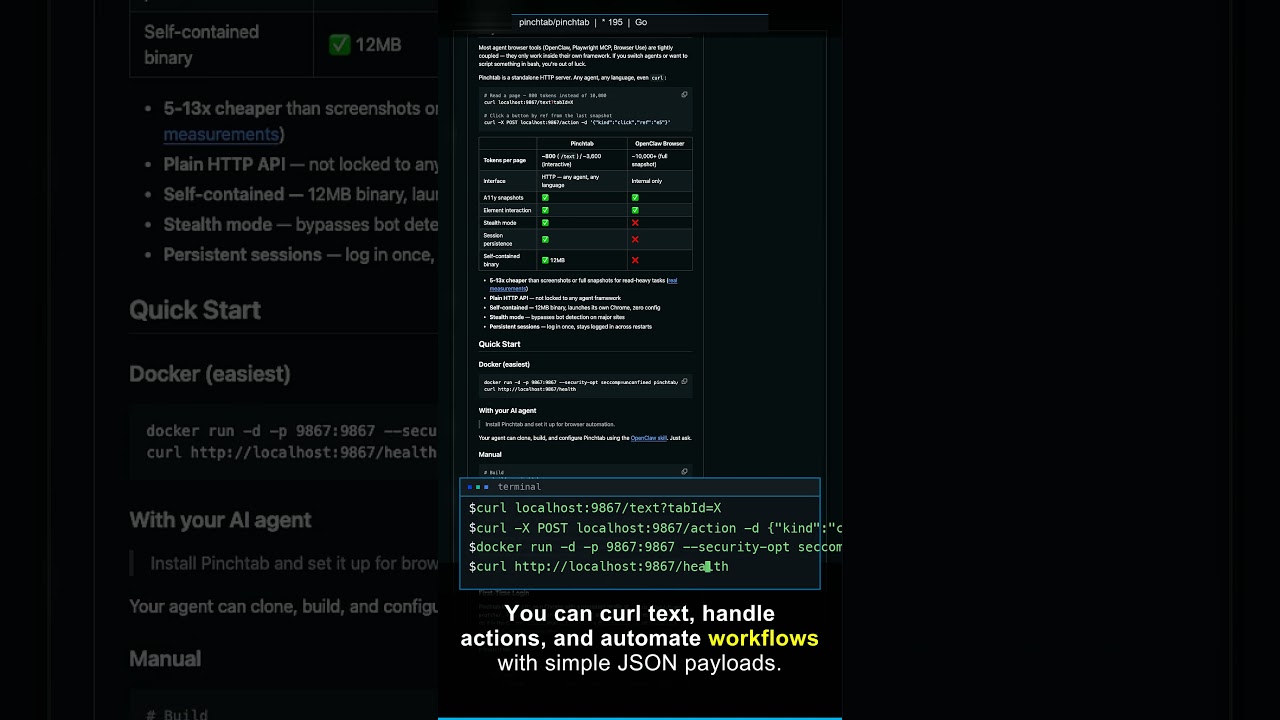Click the Session persistence row label
The image size is (1280, 720).
tap(500, 239)
